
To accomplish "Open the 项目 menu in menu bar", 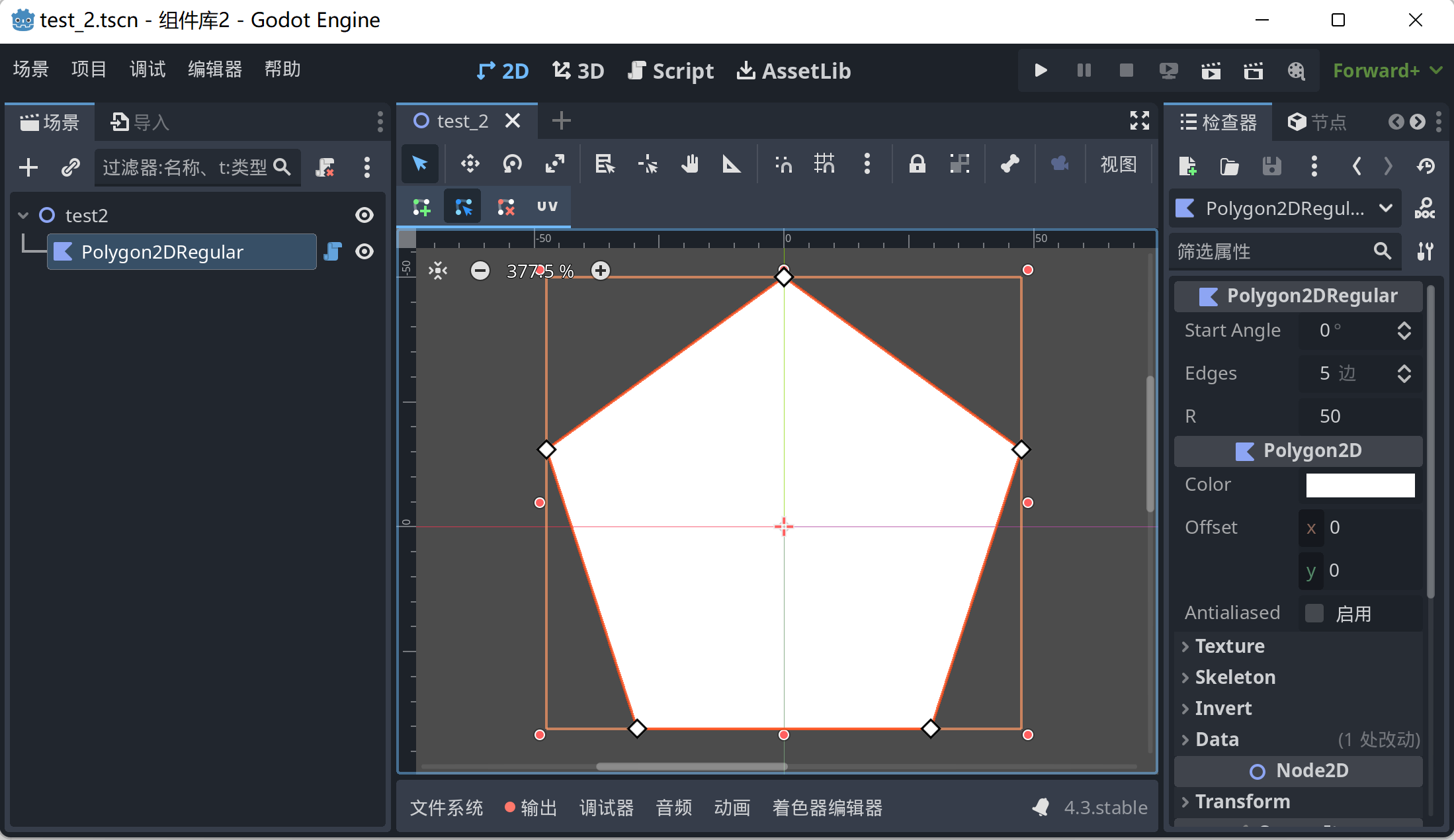I will (x=89, y=69).
